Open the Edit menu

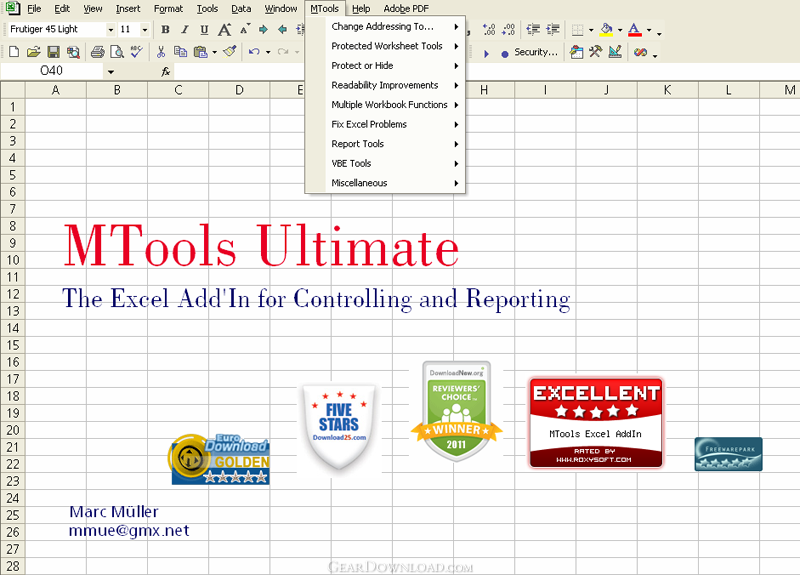pos(62,9)
